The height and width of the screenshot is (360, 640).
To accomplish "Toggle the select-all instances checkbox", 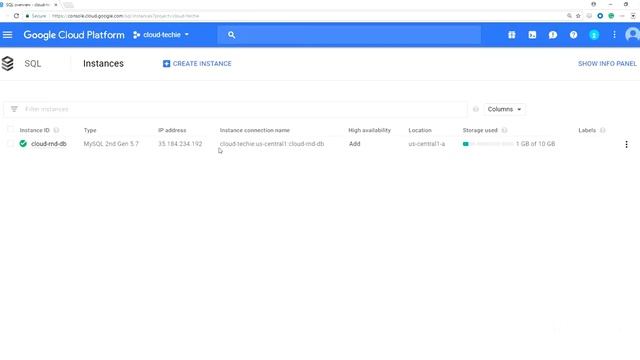I will [10, 130].
